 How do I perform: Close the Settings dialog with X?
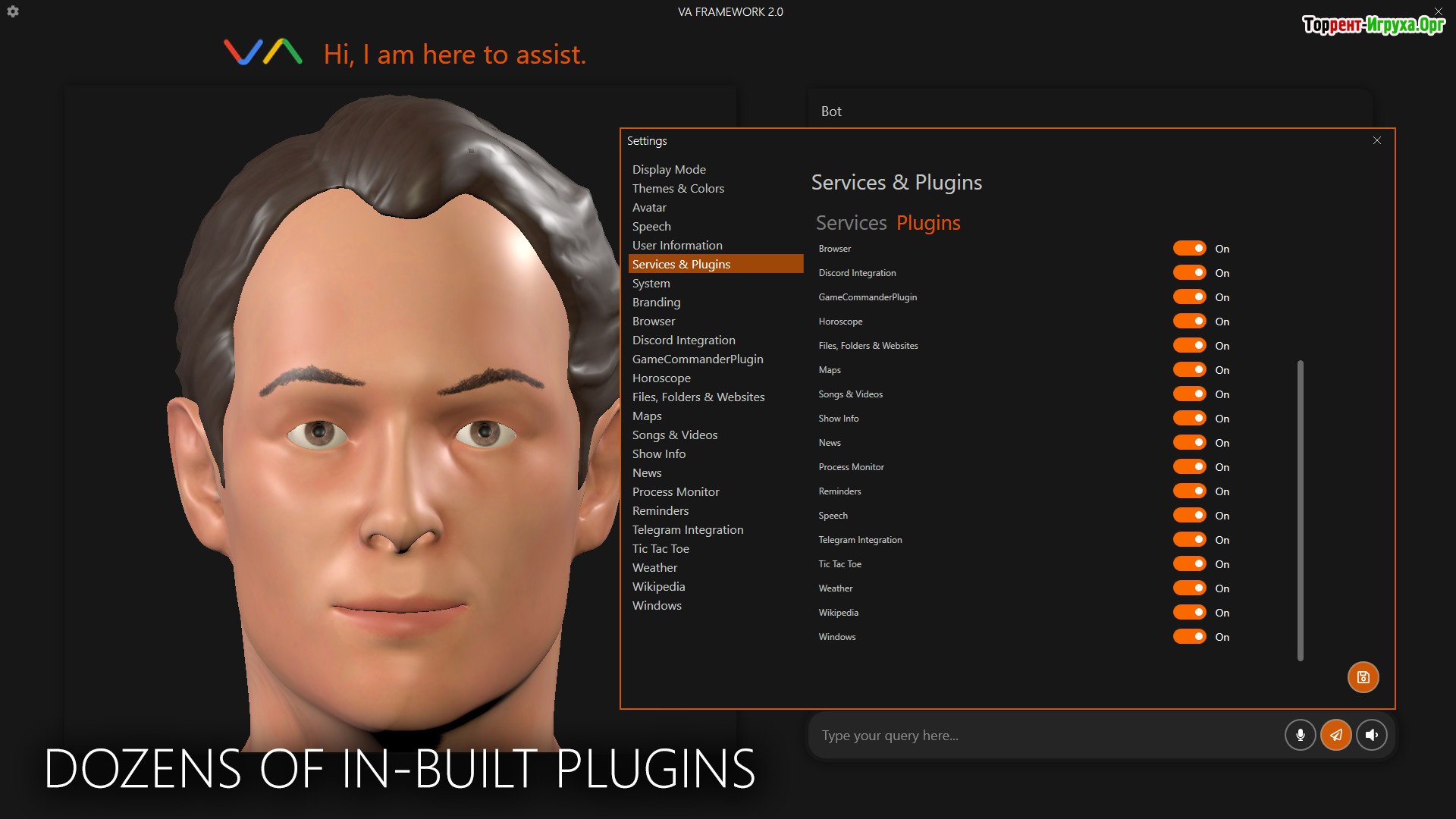(1377, 140)
